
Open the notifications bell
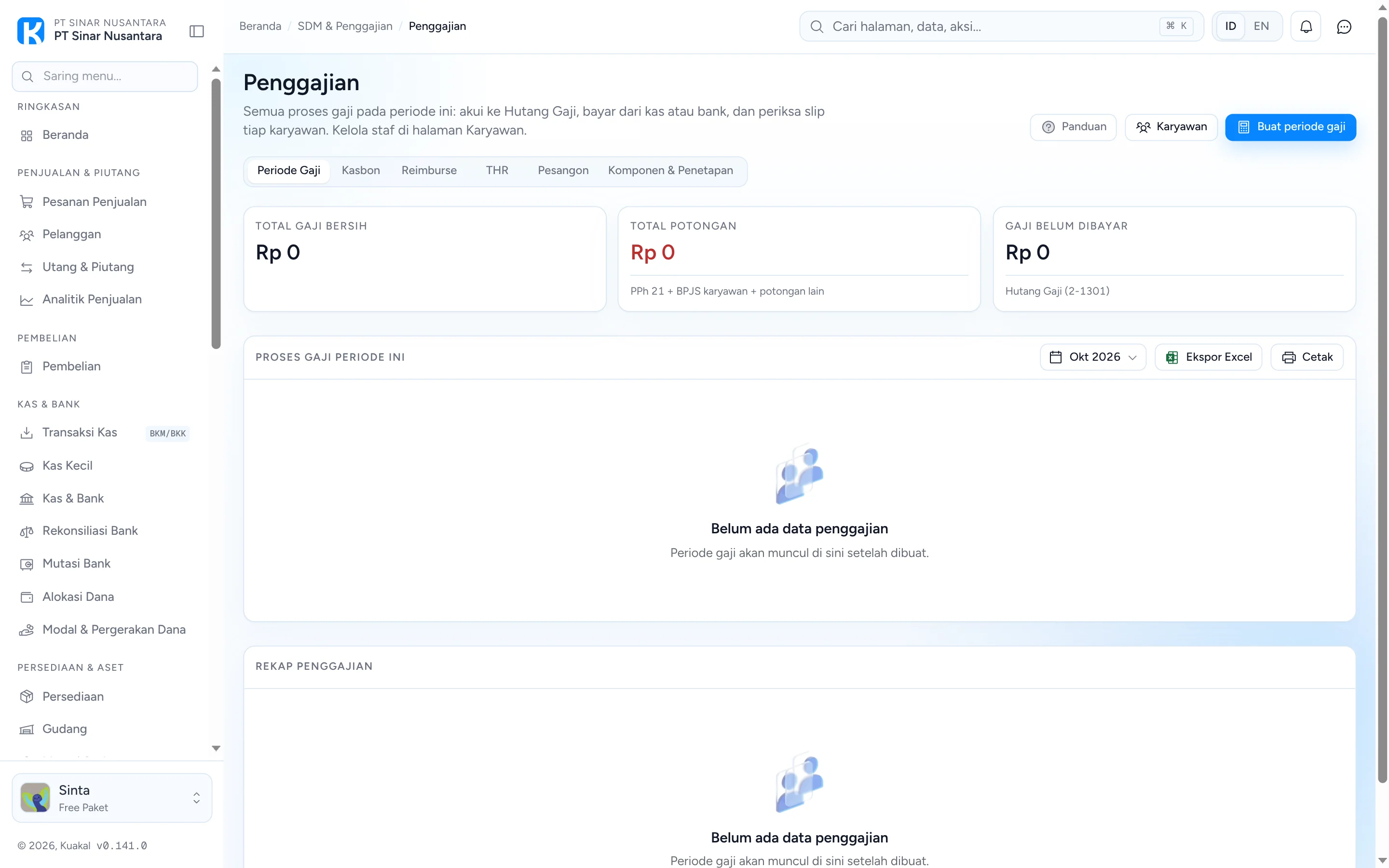pyautogui.click(x=1306, y=27)
